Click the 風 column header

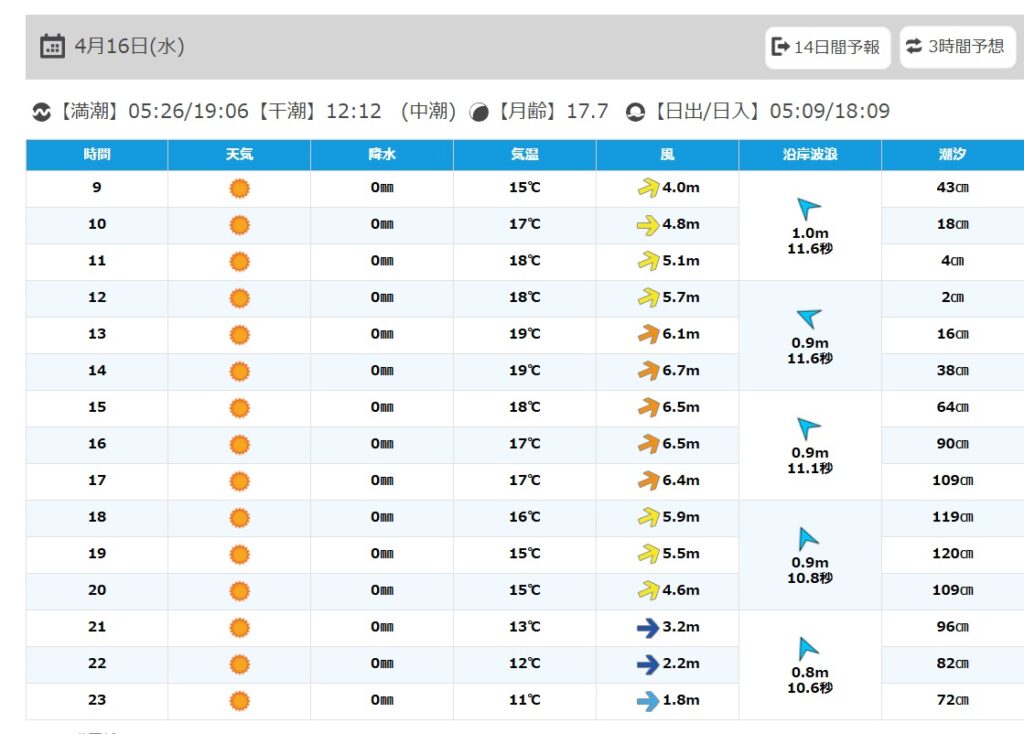pos(667,155)
